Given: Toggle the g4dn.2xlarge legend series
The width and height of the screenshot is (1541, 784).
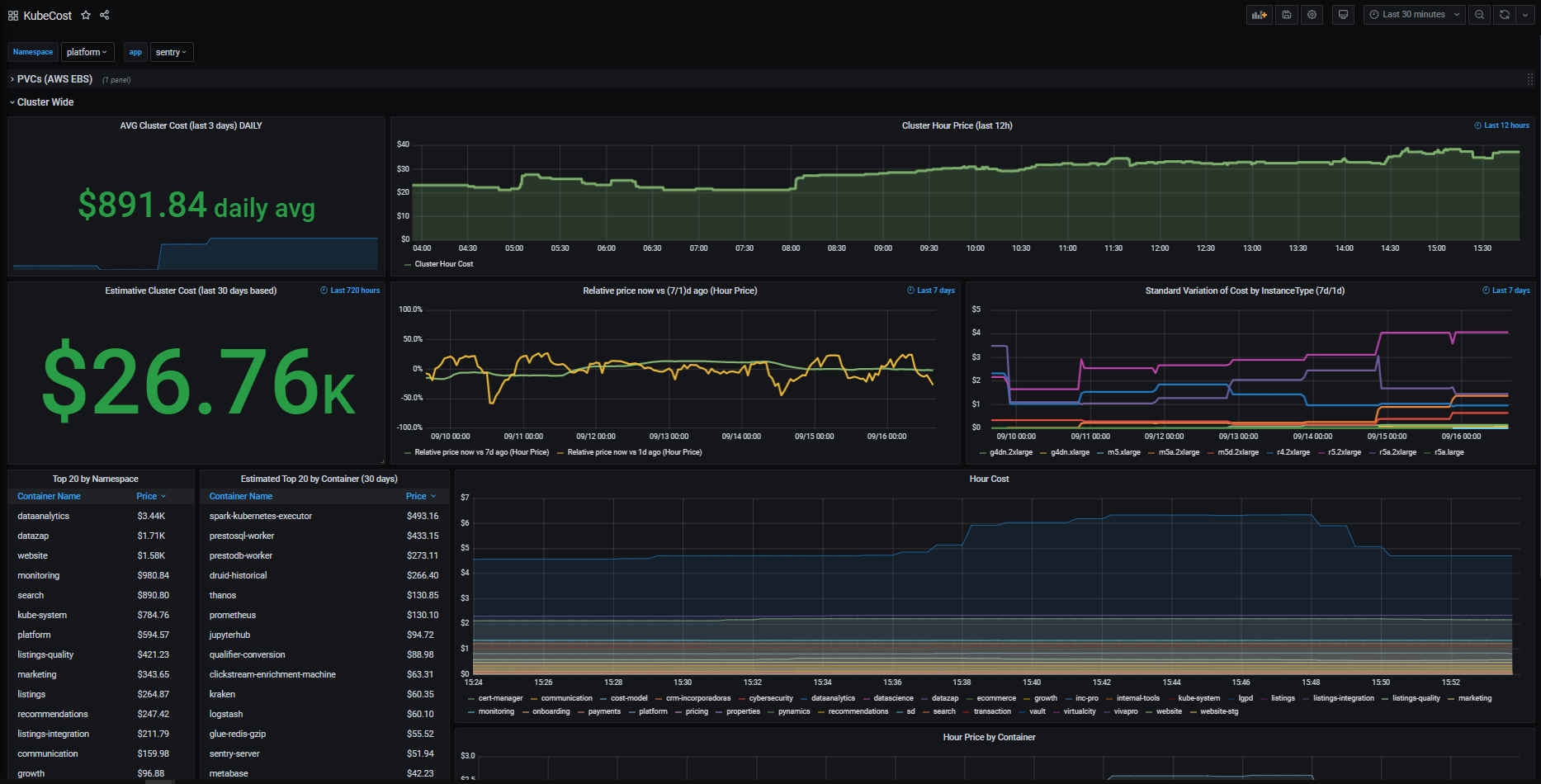Looking at the screenshot, I should coord(1010,452).
